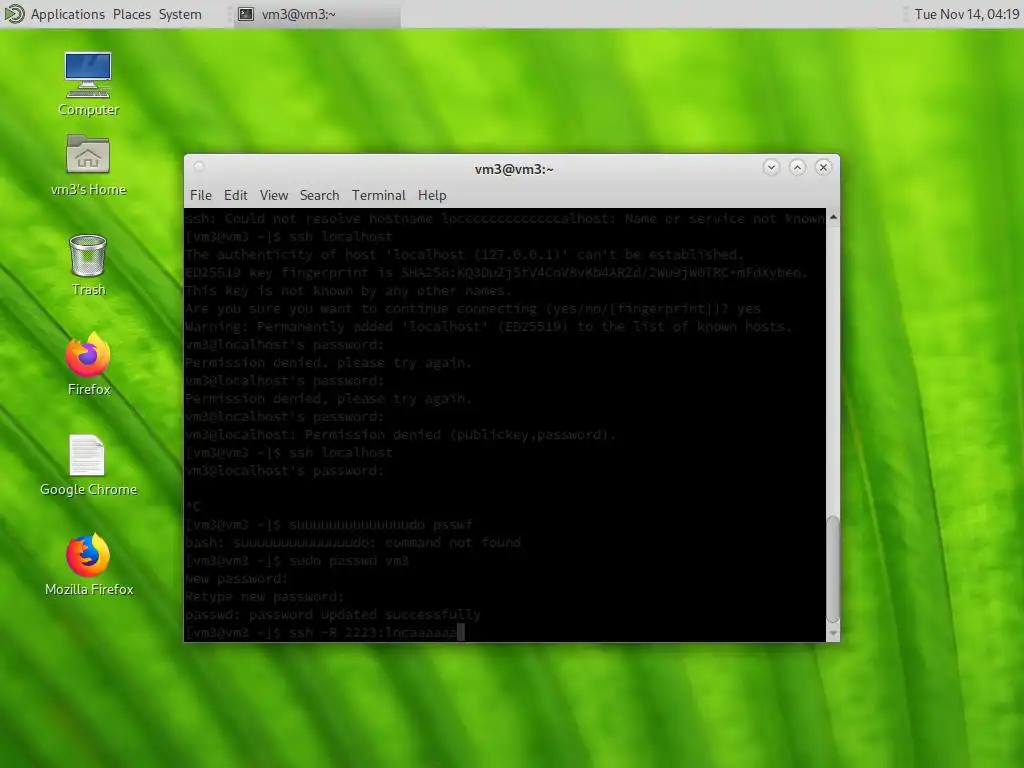This screenshot has height=768, width=1024.
Task: Click the window menu button at title bar left
Action: point(199,167)
